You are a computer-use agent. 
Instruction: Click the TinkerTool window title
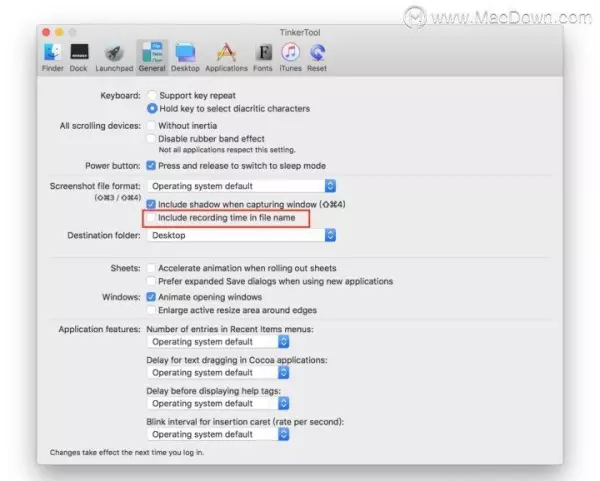point(300,33)
